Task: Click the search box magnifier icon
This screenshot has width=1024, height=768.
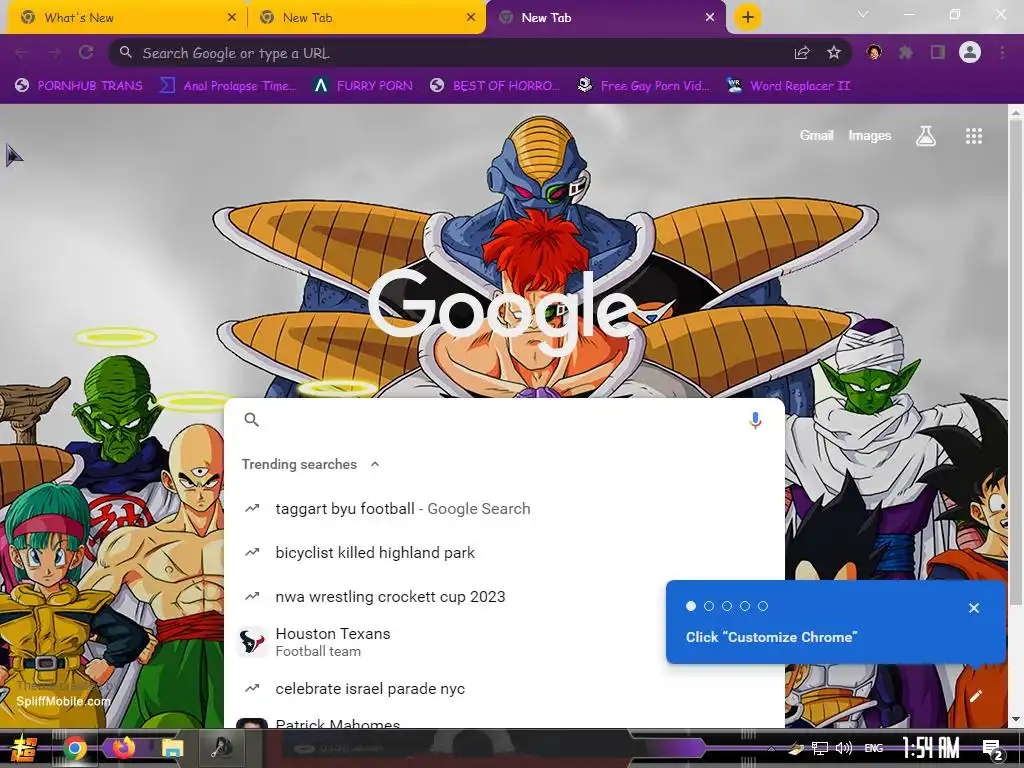Action: pos(251,420)
